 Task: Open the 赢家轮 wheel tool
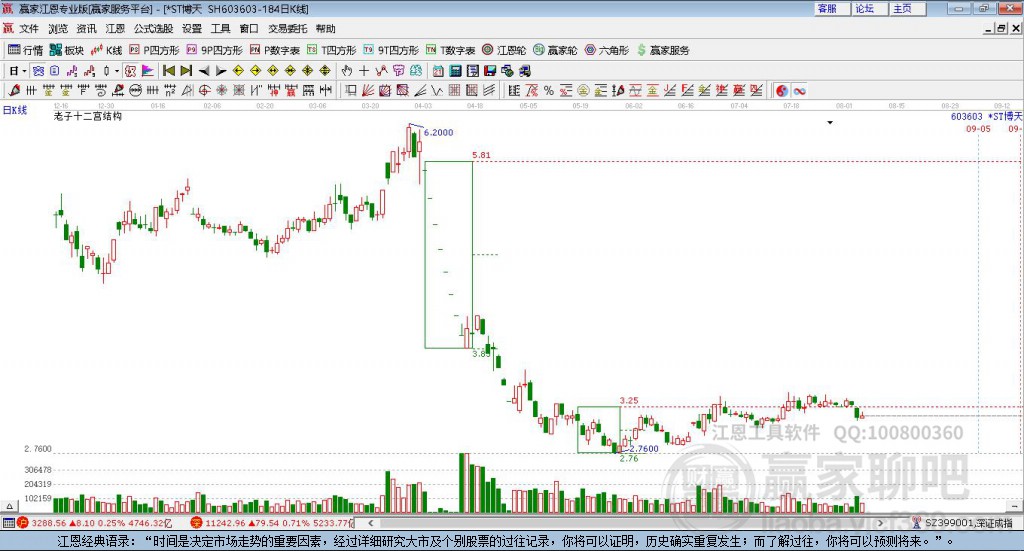(x=555, y=50)
